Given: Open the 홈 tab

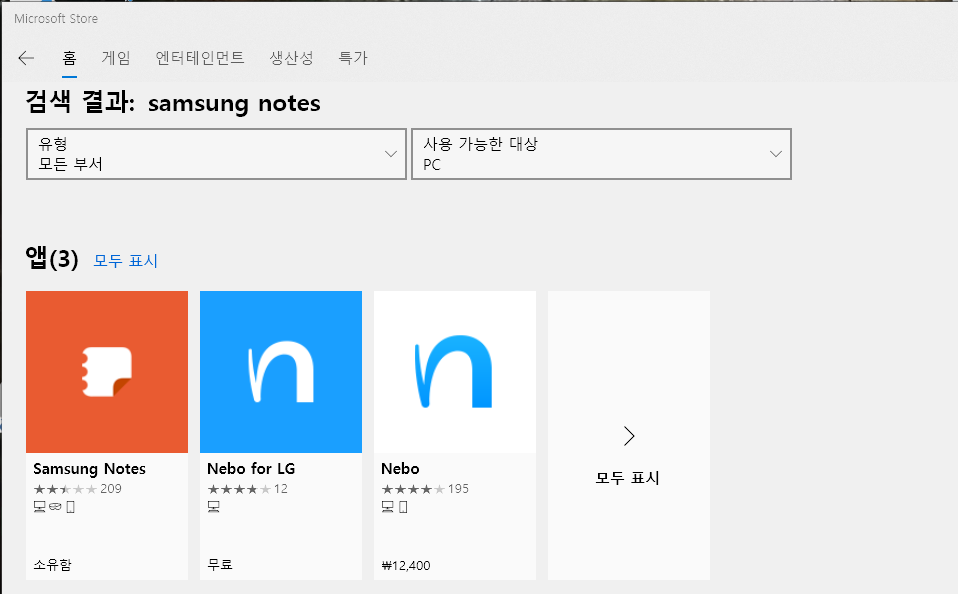Looking at the screenshot, I should click(69, 58).
